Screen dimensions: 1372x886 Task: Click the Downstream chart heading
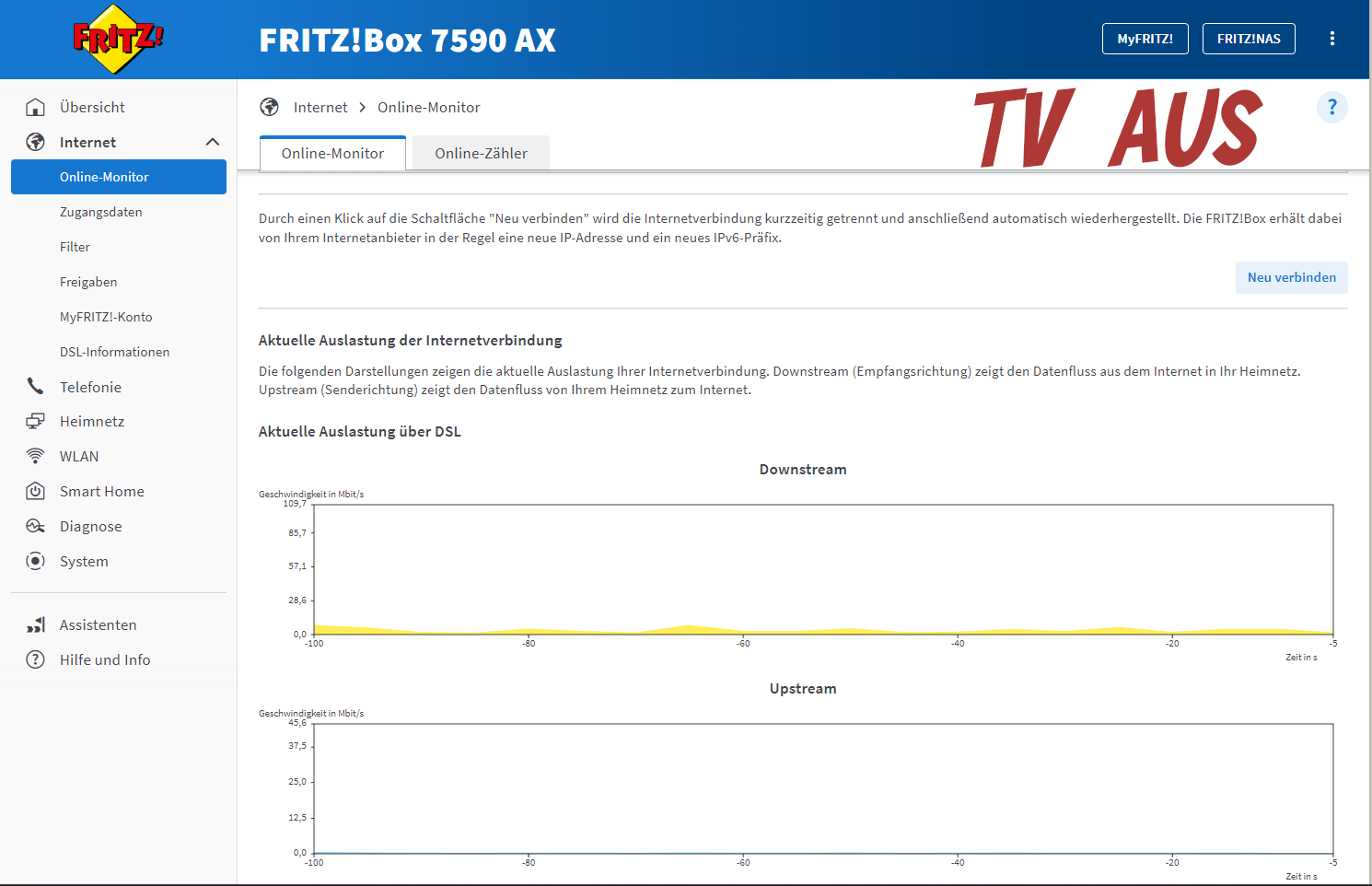coord(803,469)
